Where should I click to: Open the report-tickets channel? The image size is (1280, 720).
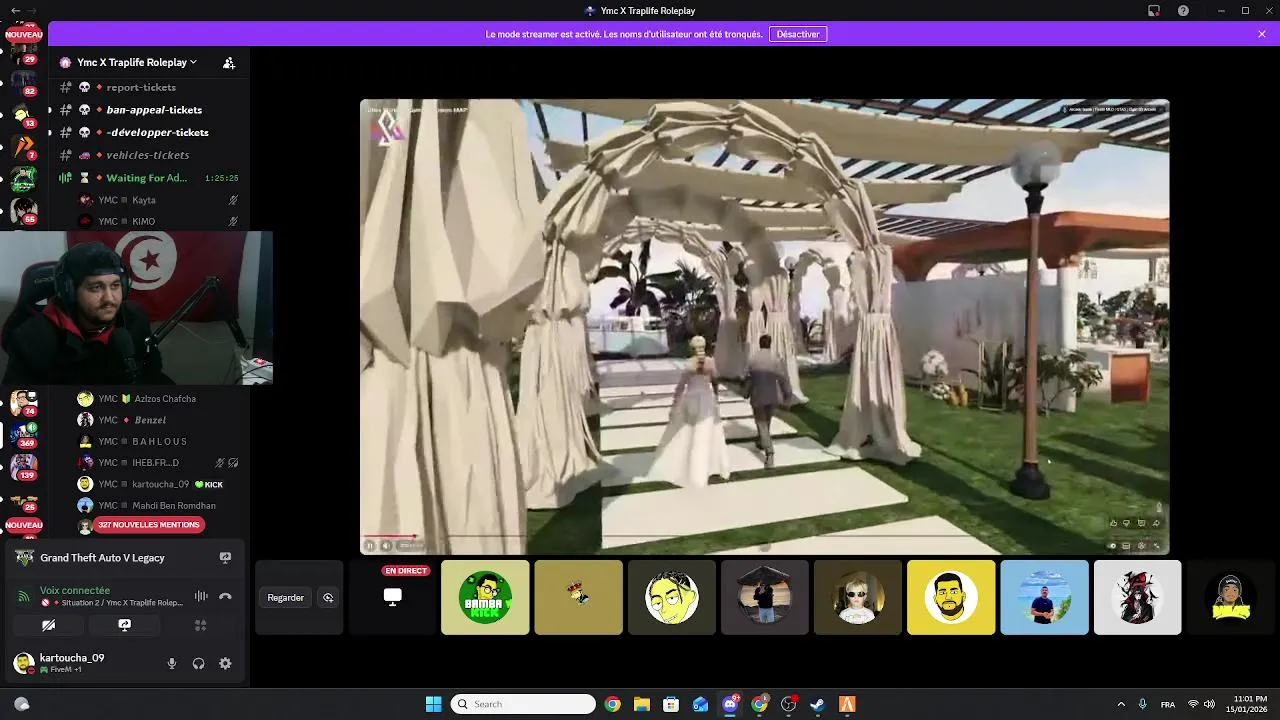click(x=149, y=87)
